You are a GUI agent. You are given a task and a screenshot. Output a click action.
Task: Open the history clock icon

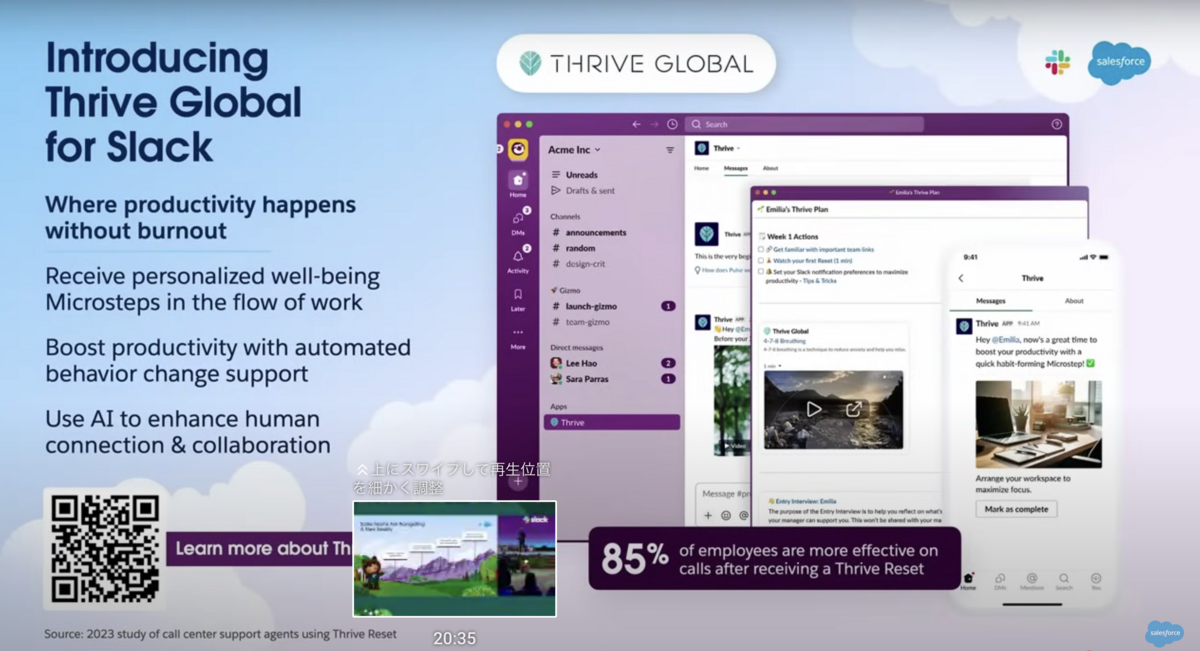click(672, 124)
